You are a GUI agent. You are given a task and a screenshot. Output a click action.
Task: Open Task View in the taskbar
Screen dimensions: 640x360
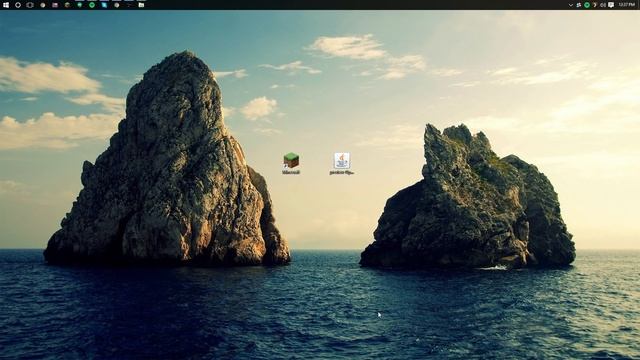[x=30, y=5]
